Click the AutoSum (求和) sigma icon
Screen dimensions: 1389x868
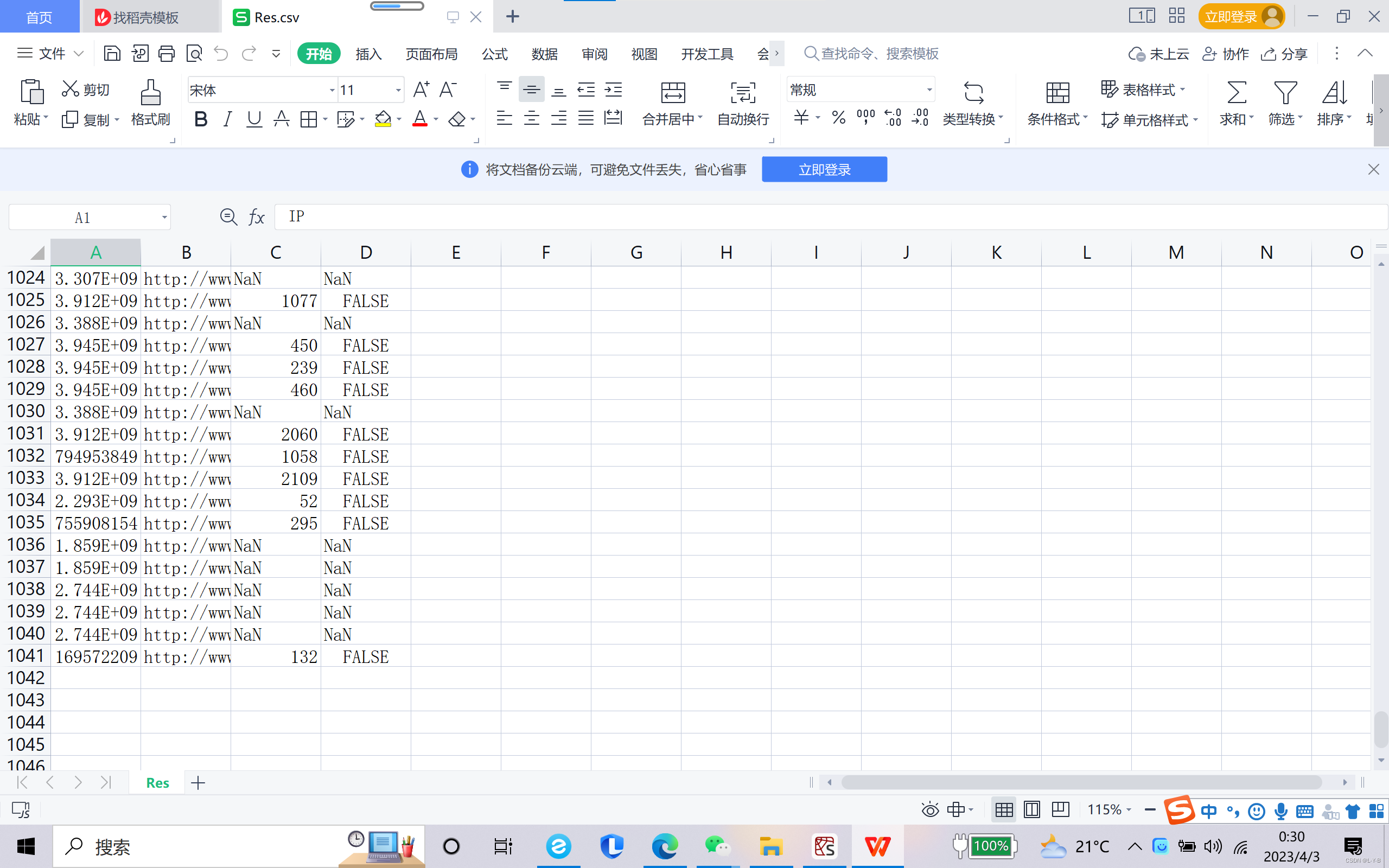click(x=1236, y=92)
